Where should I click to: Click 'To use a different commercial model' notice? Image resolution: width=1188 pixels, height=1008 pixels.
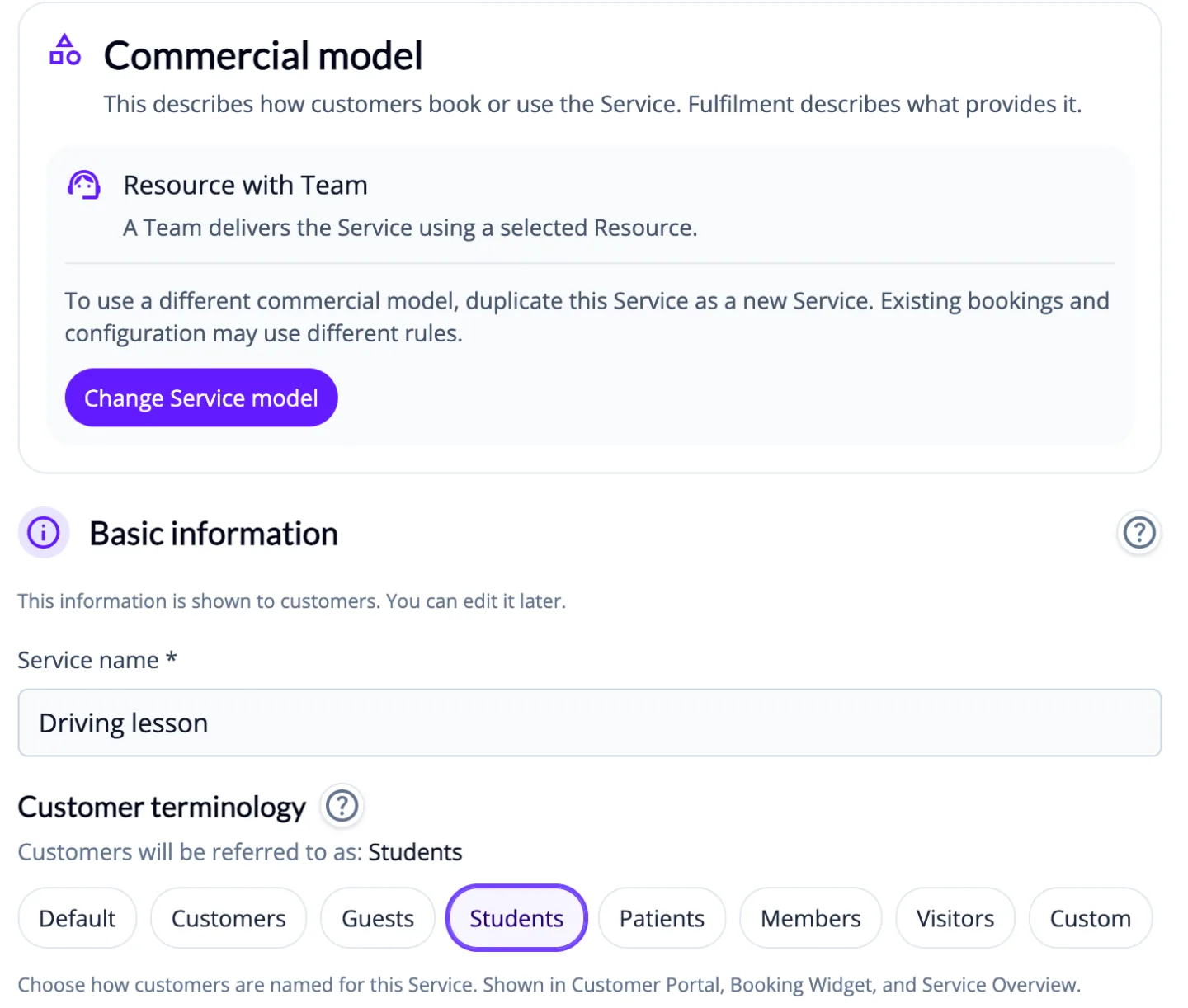coord(587,317)
